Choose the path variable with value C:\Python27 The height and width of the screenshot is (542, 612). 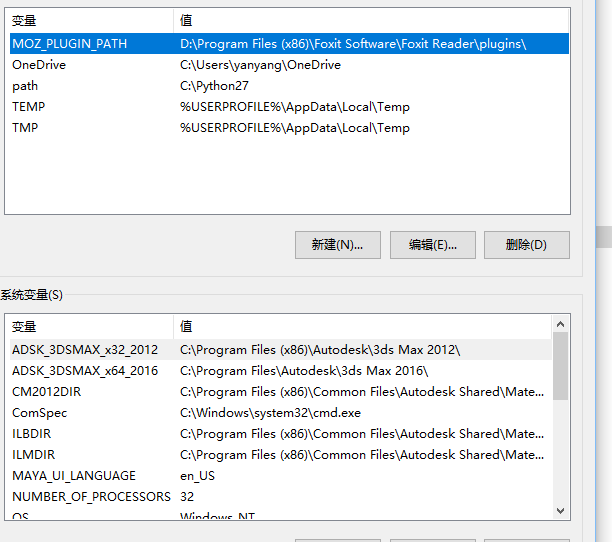(25, 86)
